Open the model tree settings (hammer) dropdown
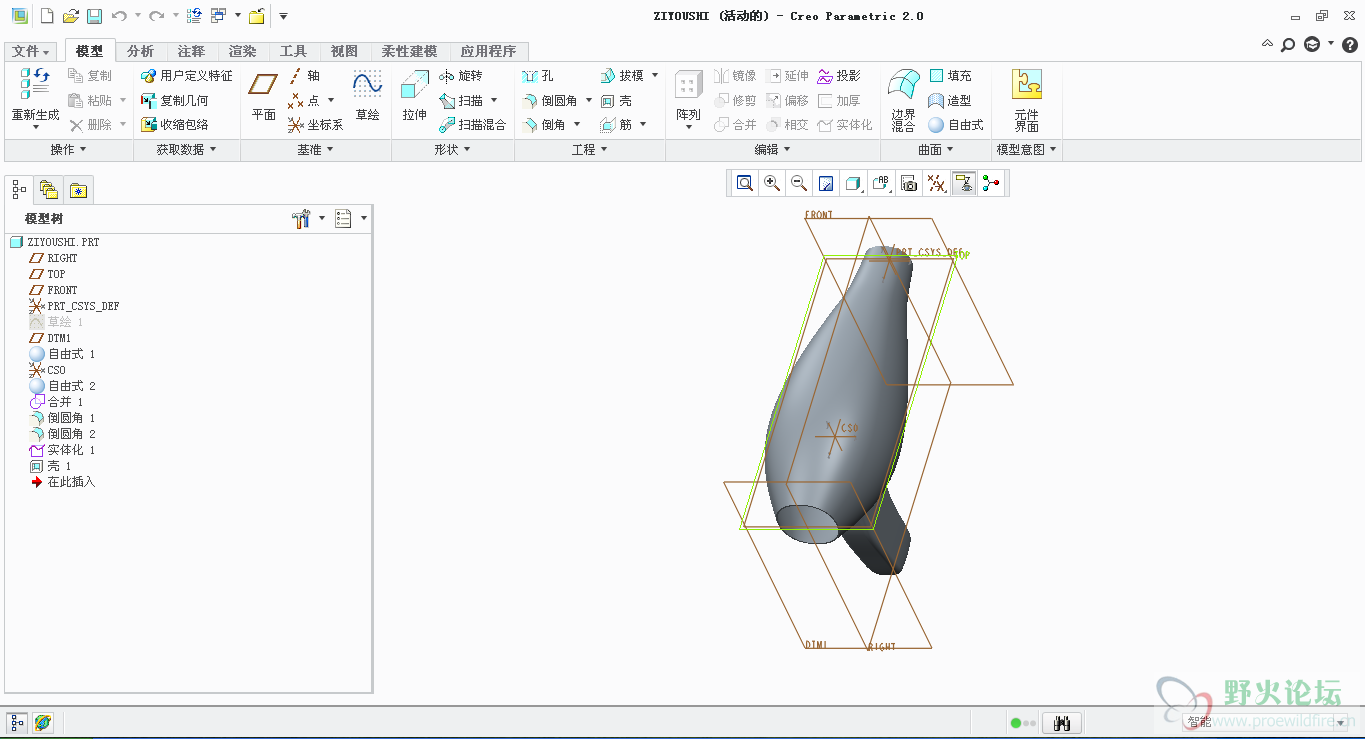 click(308, 219)
